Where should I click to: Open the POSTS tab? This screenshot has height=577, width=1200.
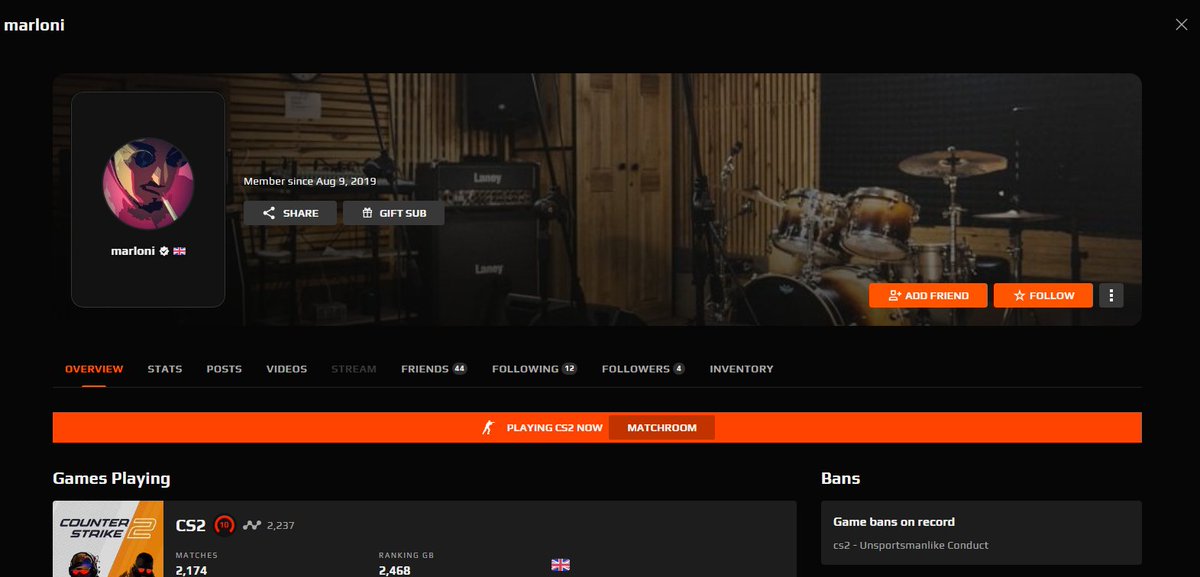click(x=224, y=369)
